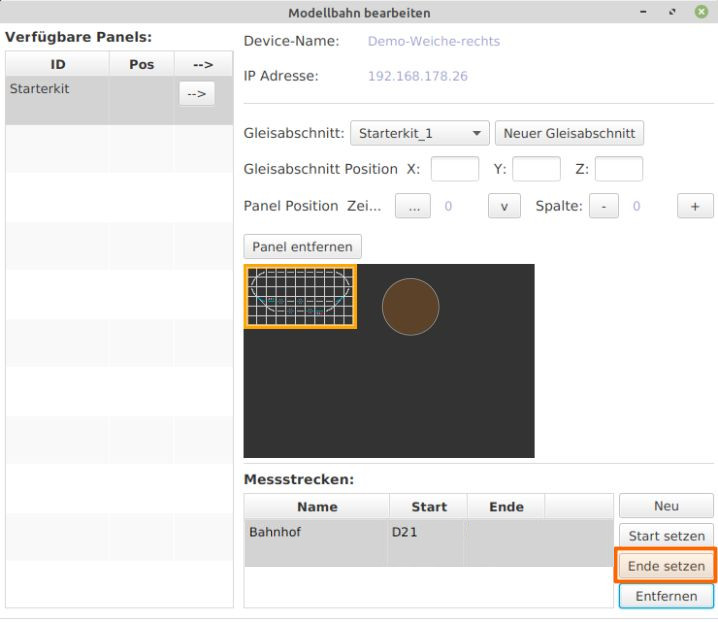Click the Name column header in Messstrecken
This screenshot has height=622, width=718.
tap(317, 507)
